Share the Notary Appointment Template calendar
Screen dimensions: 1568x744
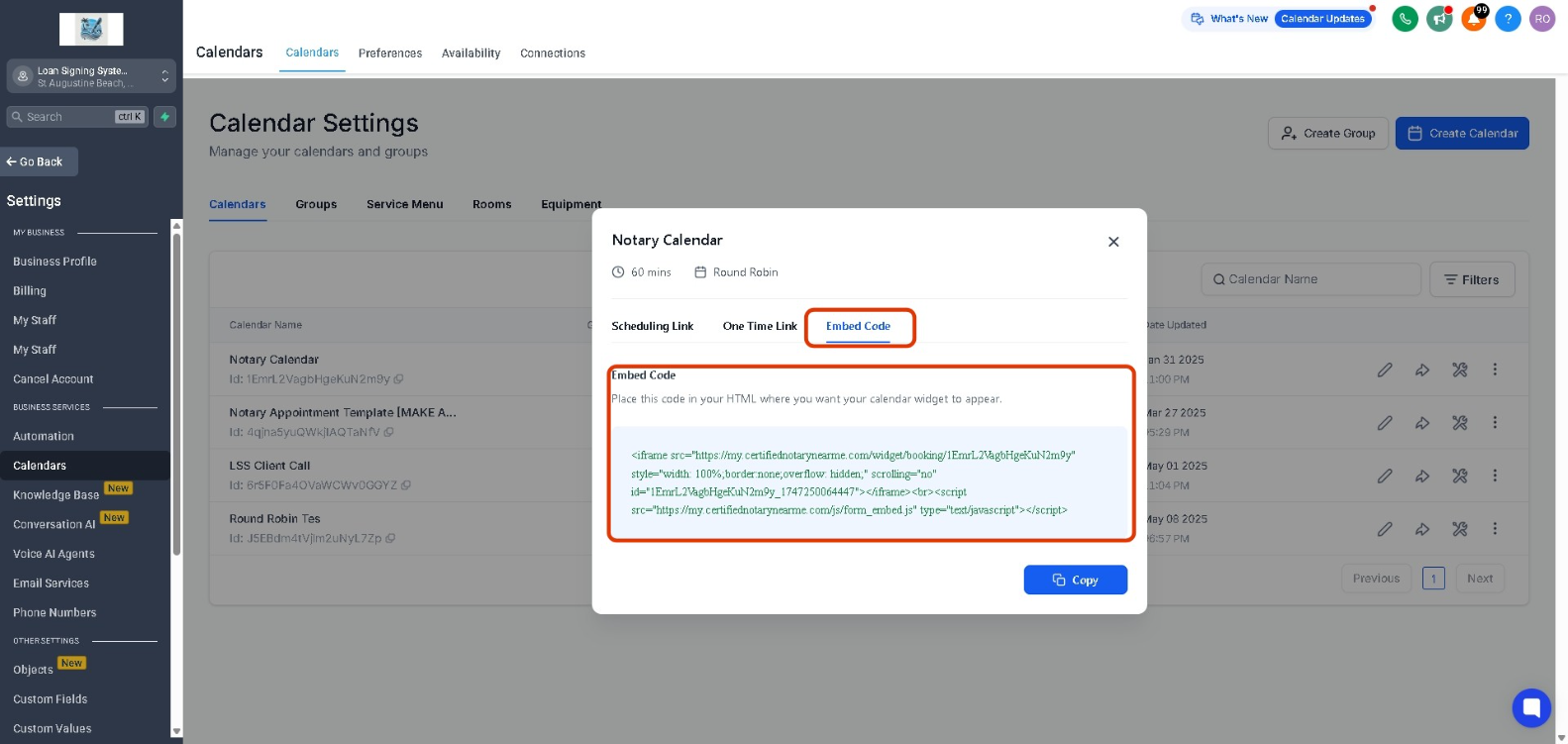click(x=1422, y=423)
